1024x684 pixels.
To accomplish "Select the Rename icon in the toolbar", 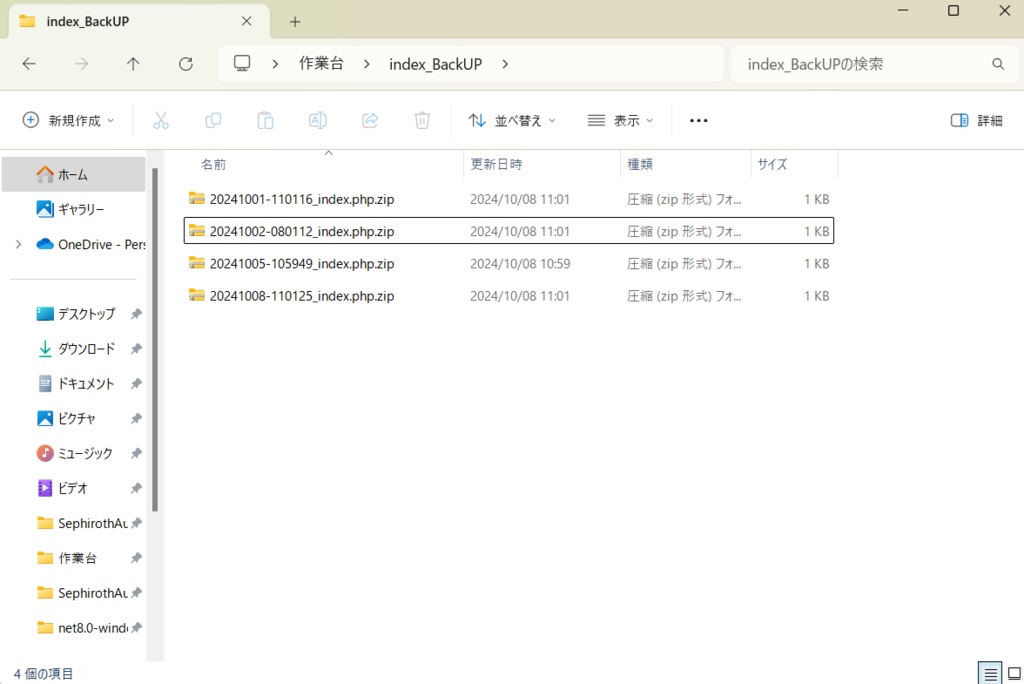I will 317,120.
